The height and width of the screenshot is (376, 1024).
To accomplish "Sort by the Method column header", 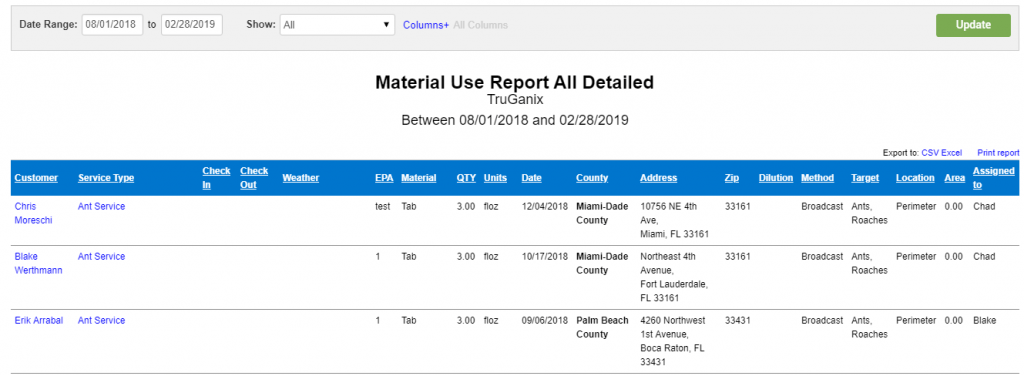I will (818, 178).
